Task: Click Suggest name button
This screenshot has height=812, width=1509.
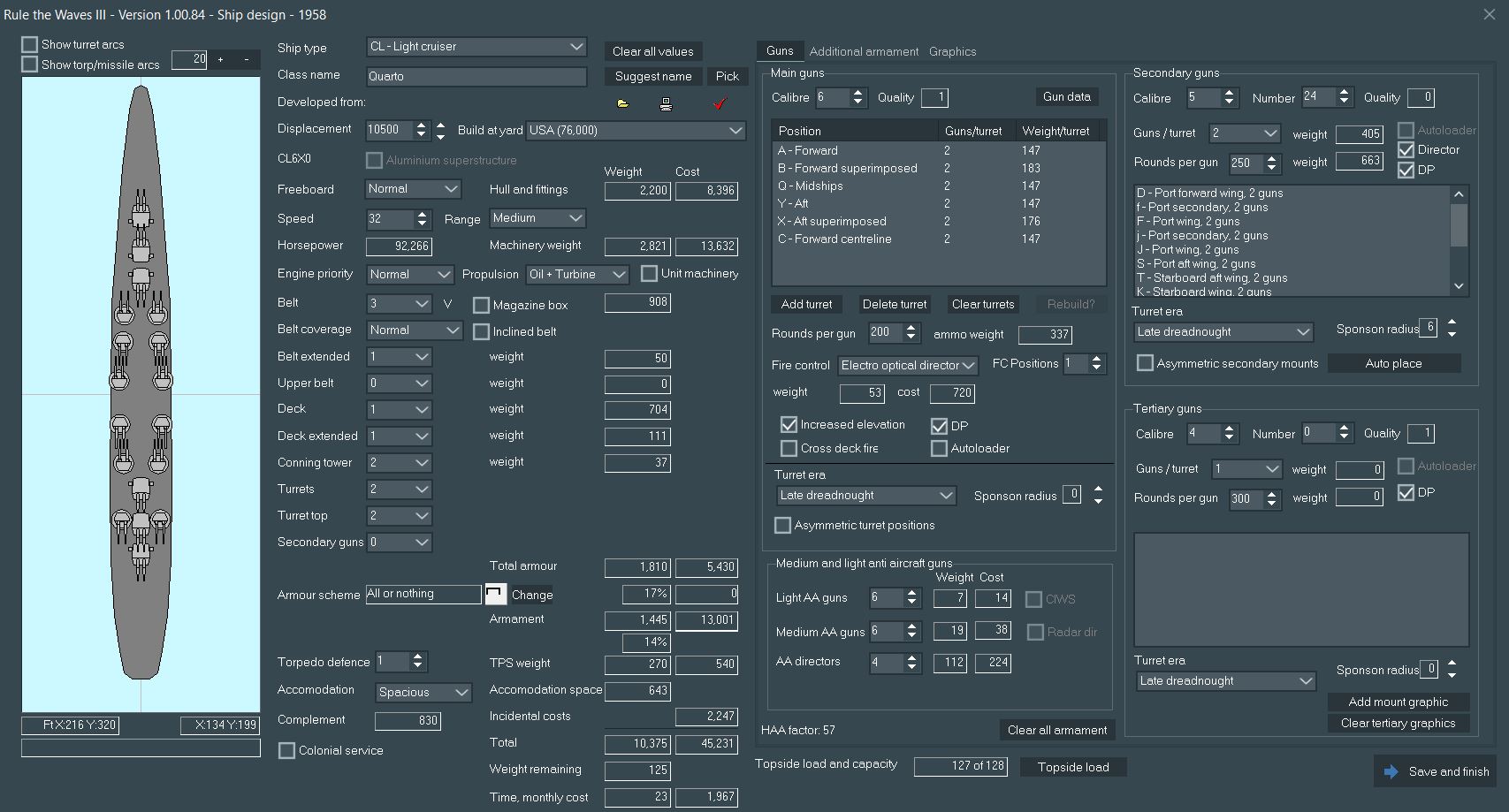Action: (x=653, y=76)
